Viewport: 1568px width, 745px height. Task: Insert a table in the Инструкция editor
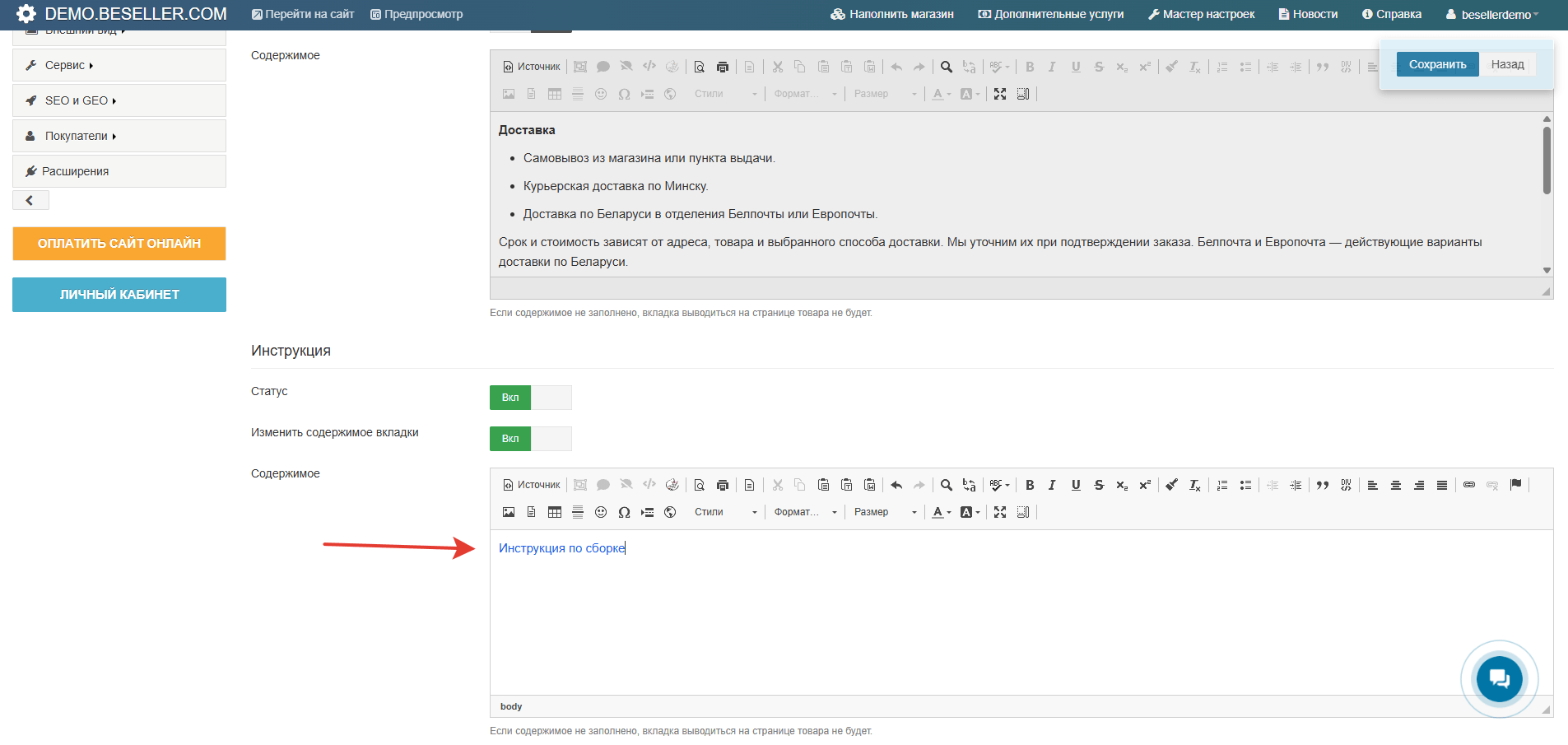[x=555, y=512]
